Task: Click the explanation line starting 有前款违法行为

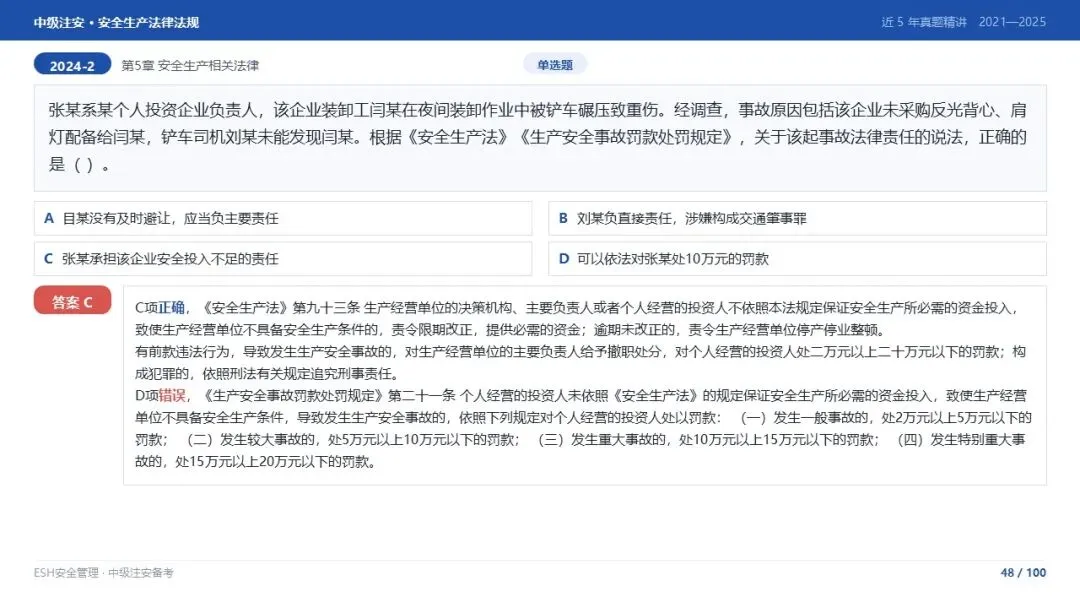Action: tap(580, 352)
